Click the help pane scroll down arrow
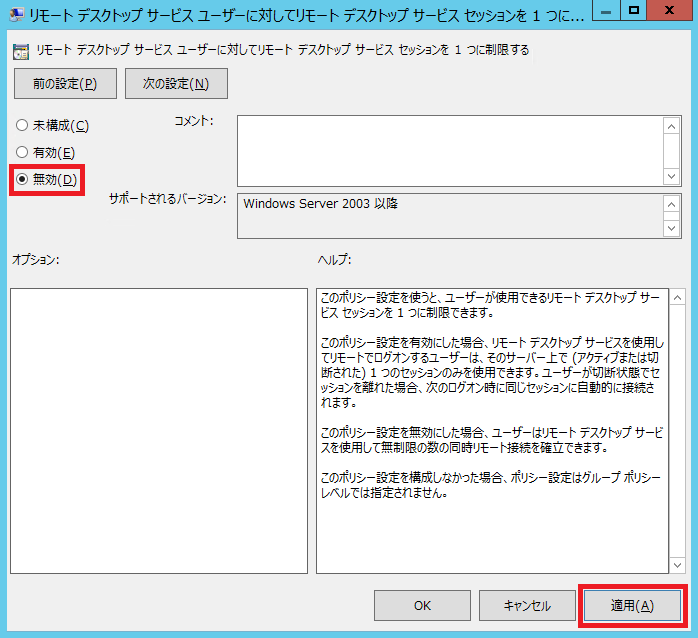Screen dimensions: 698x638 click(677, 565)
